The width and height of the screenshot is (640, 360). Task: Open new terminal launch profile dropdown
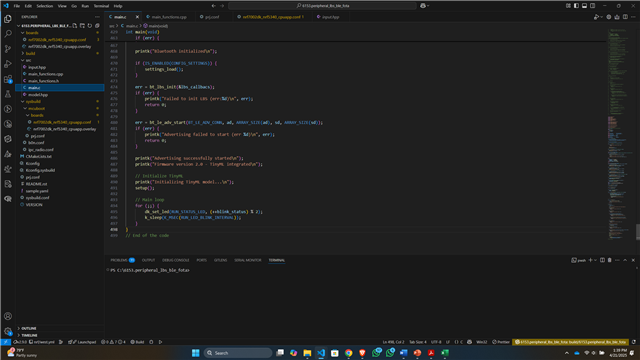[595, 260]
